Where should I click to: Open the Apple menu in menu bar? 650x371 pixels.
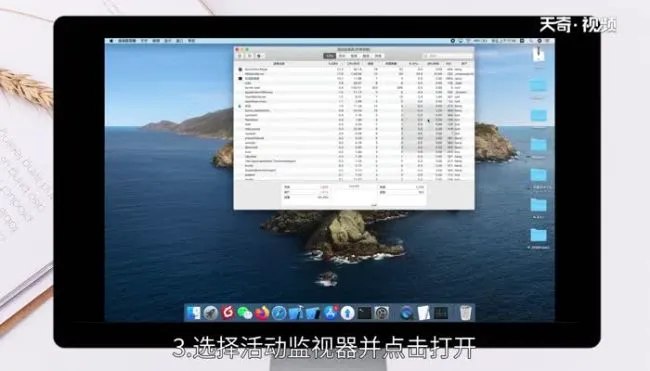coord(111,41)
